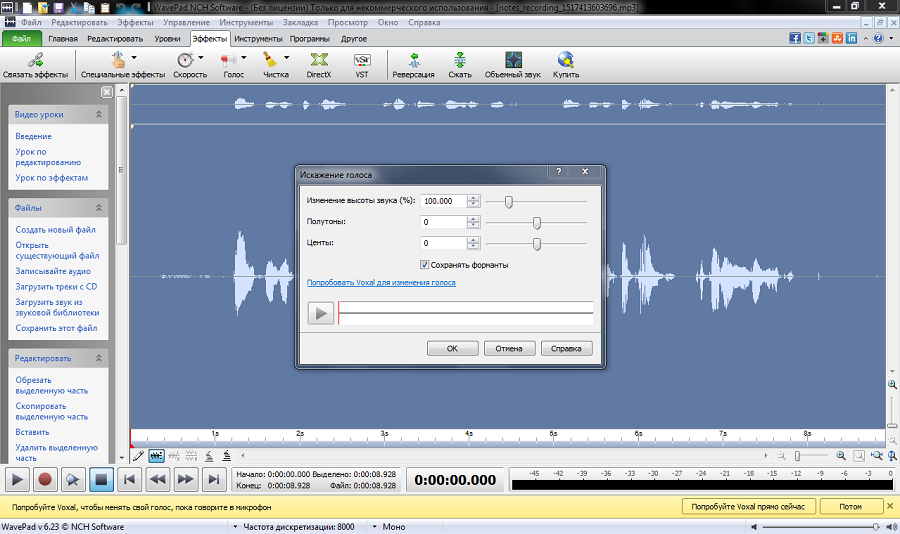Viewport: 900px width, 534px height.
Task: Click the pitch percentage input field
Action: [444, 201]
